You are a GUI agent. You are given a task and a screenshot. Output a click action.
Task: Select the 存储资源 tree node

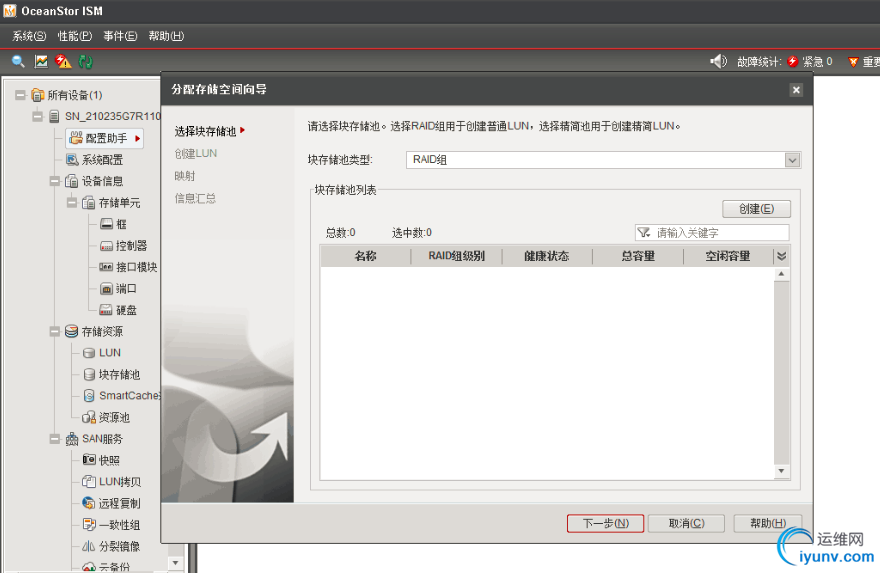pos(94,332)
